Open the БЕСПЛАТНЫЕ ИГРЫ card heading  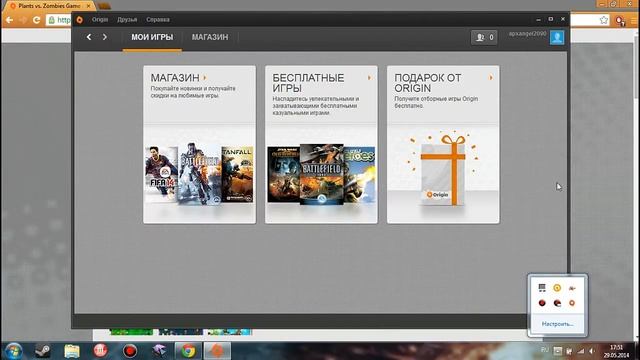(308, 83)
